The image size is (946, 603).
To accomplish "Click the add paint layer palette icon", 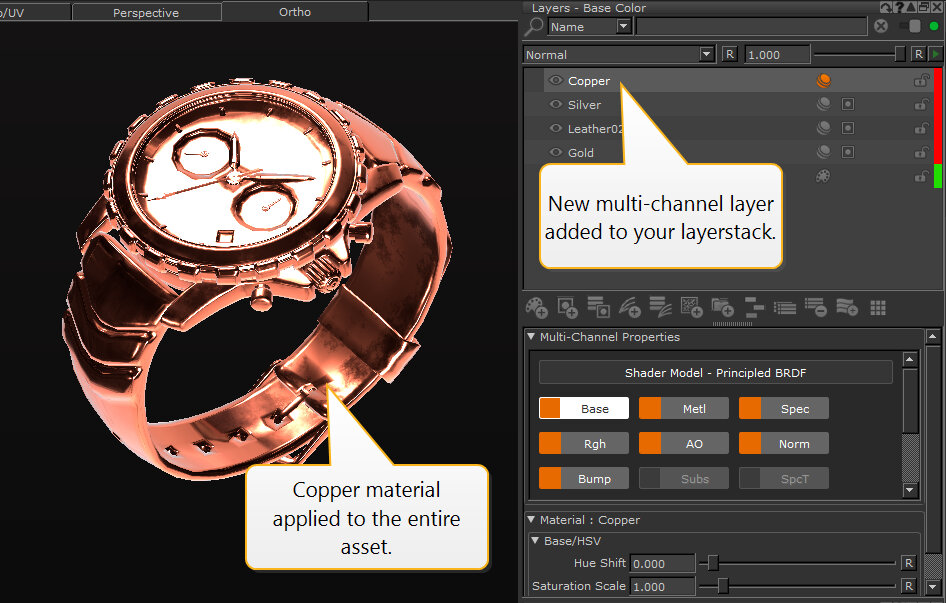I will click(537, 308).
